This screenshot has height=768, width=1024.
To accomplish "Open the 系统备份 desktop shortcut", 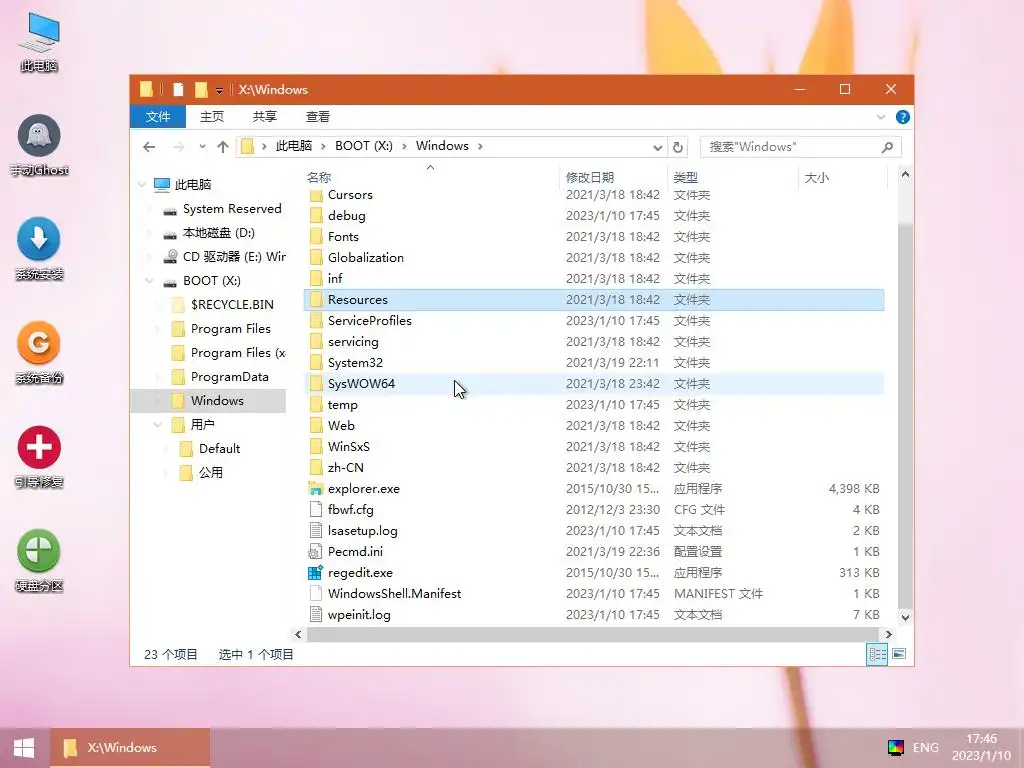I will click(x=39, y=353).
